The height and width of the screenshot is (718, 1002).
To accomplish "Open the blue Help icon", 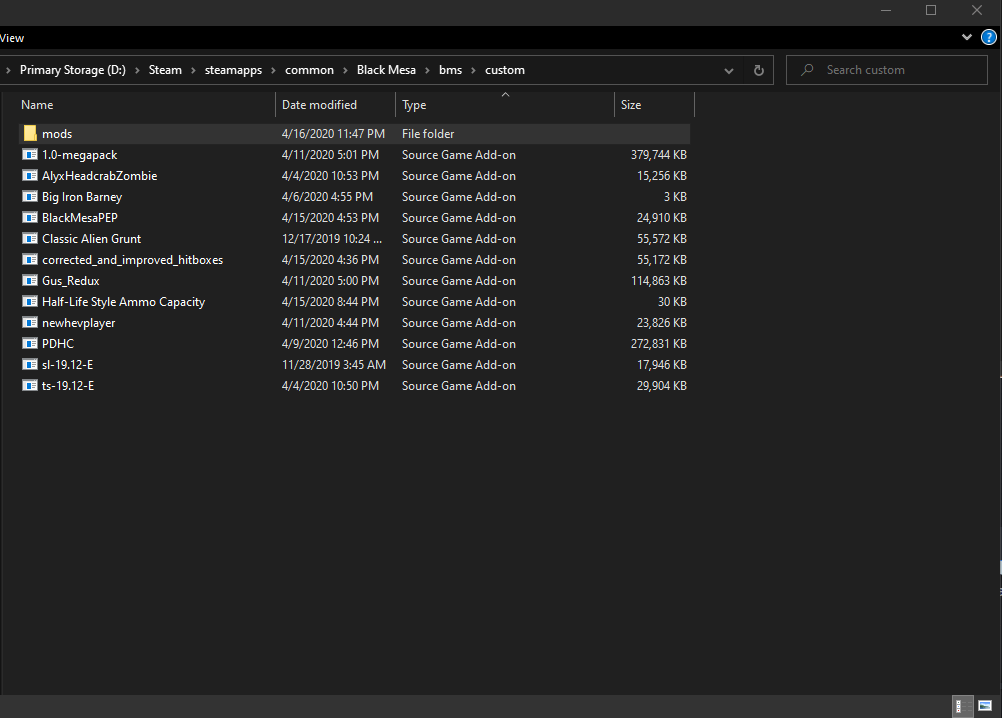I will [x=988, y=38].
